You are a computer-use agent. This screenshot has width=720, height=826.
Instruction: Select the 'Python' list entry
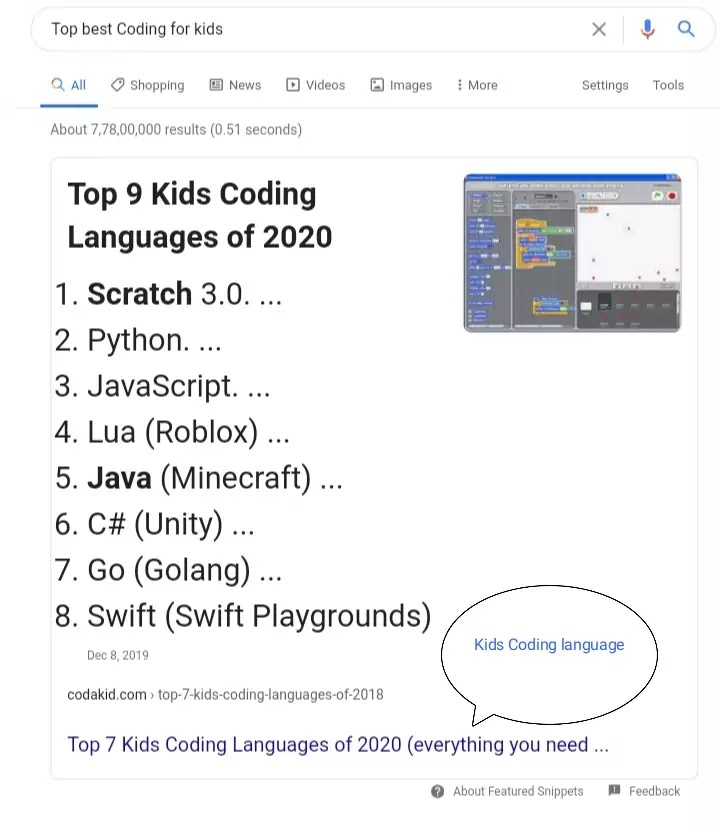(138, 340)
